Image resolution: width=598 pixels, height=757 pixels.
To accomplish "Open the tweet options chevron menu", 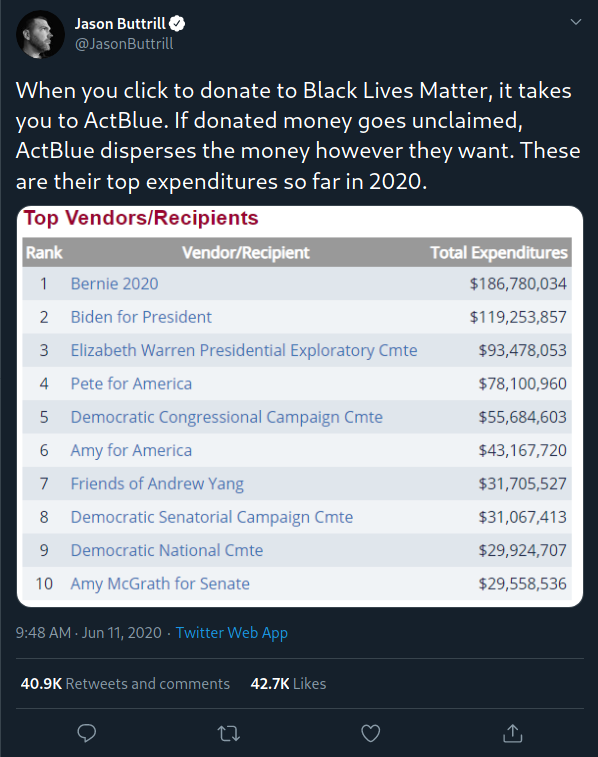I will [x=576, y=22].
